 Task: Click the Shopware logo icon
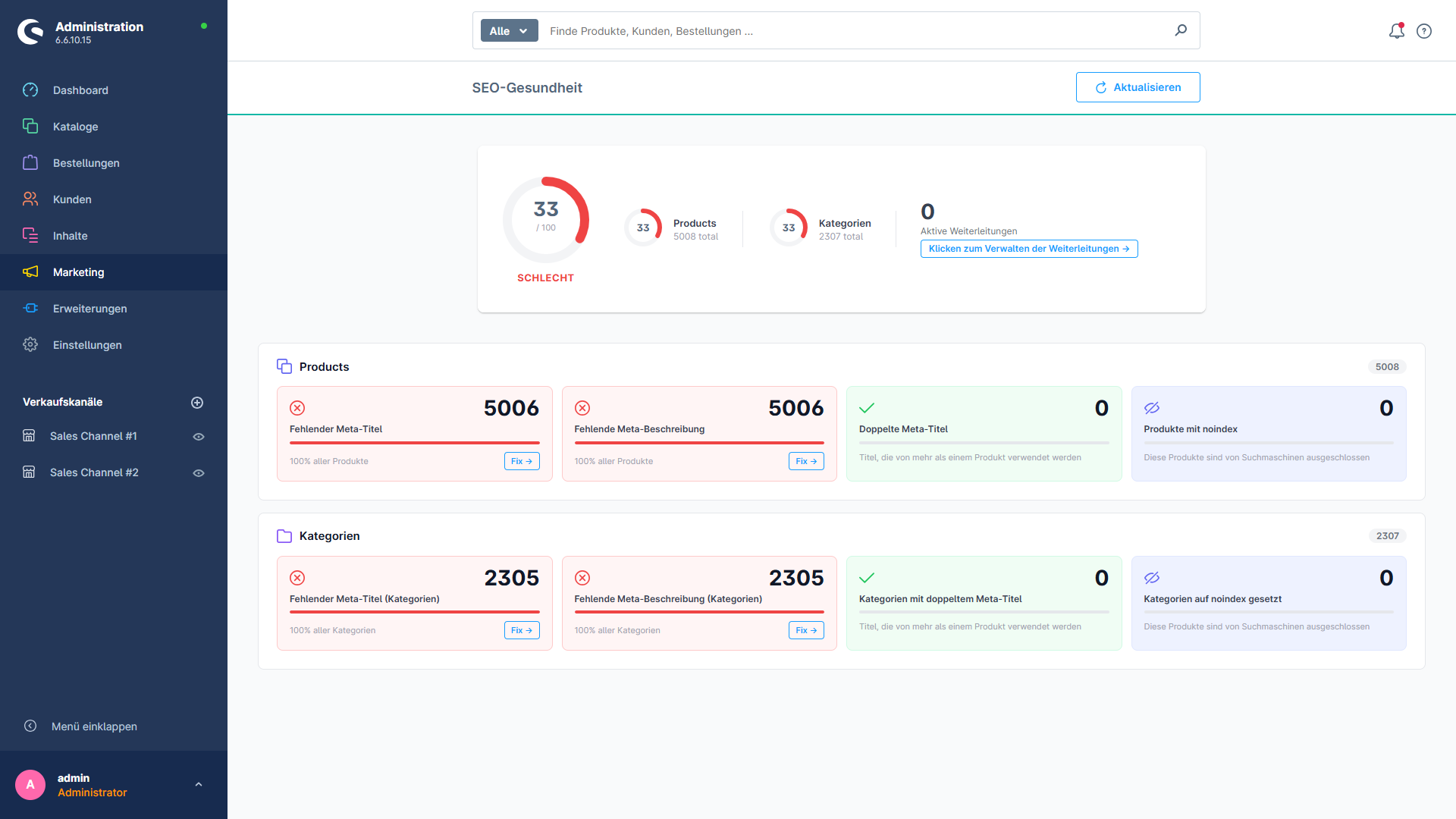(x=30, y=32)
